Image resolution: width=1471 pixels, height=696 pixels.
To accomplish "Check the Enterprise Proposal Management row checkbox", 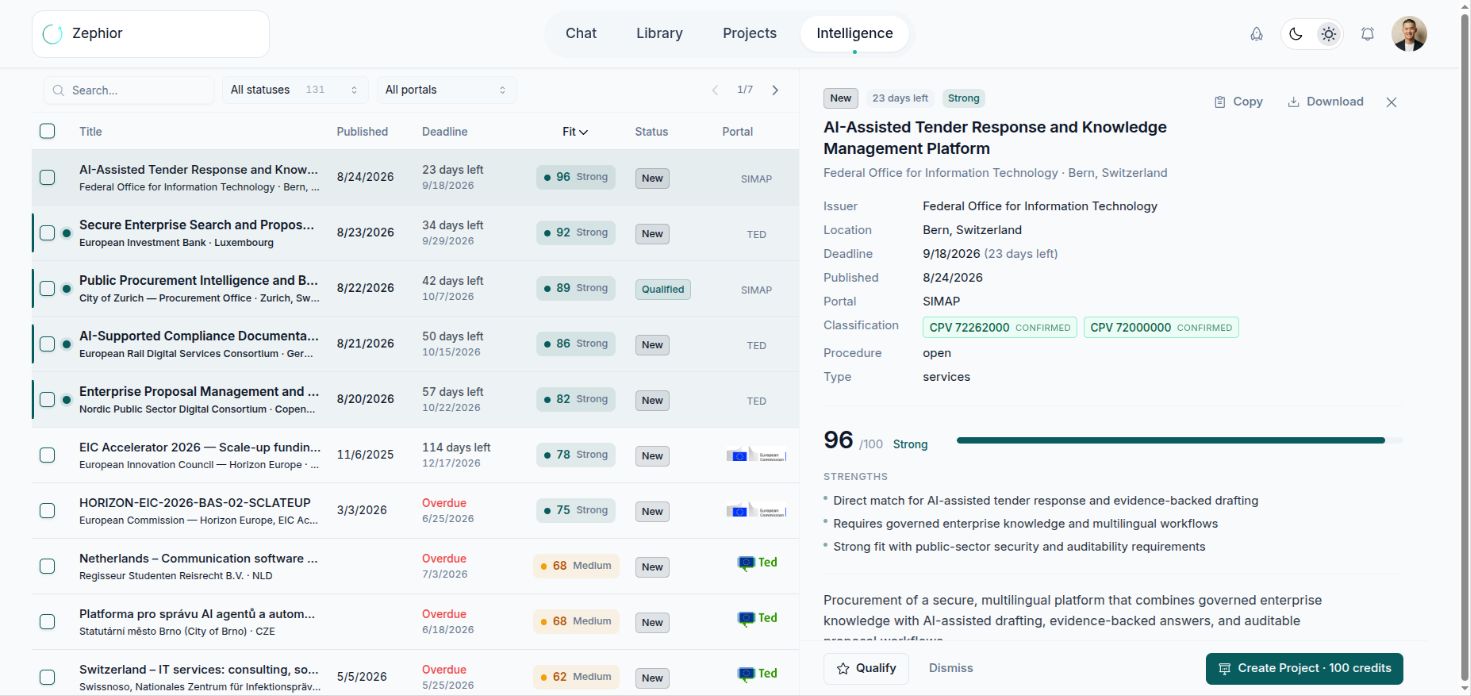I will tap(47, 400).
